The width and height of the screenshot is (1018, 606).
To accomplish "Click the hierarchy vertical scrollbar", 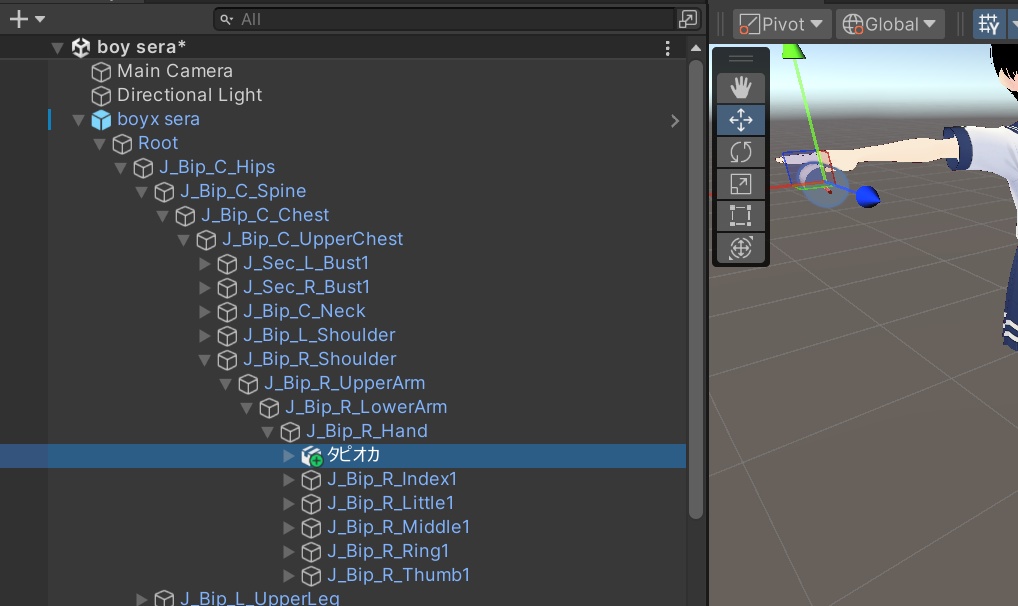I will coord(696,290).
